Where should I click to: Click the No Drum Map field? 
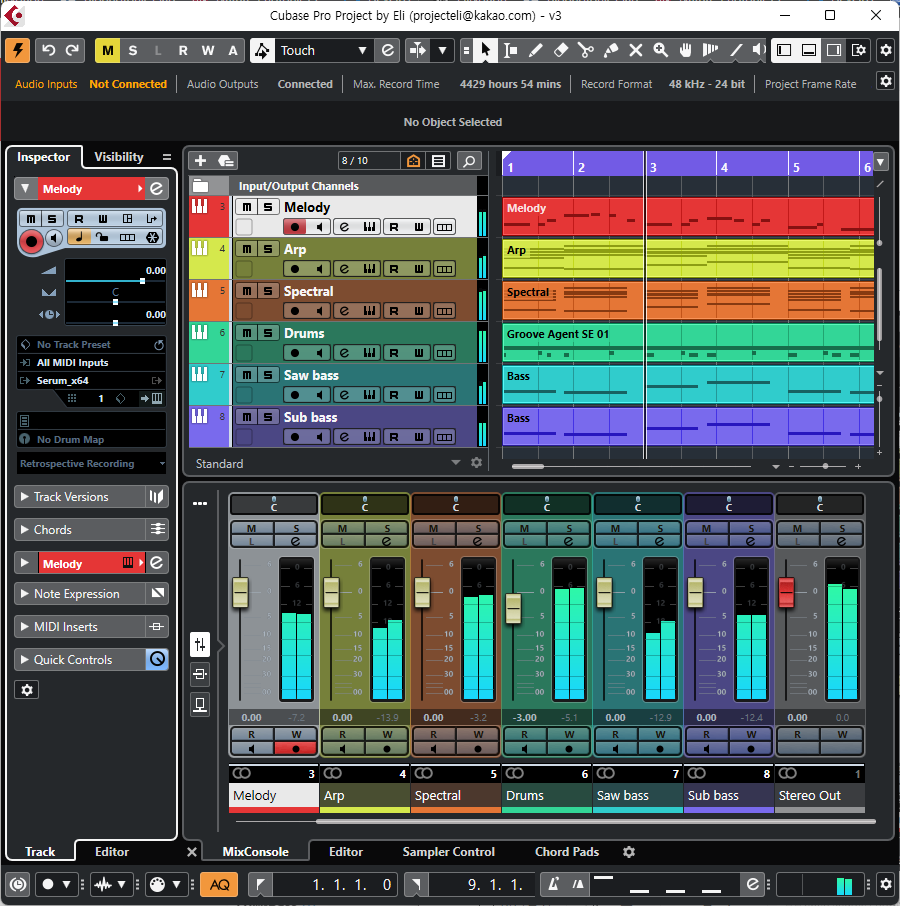[x=91, y=439]
